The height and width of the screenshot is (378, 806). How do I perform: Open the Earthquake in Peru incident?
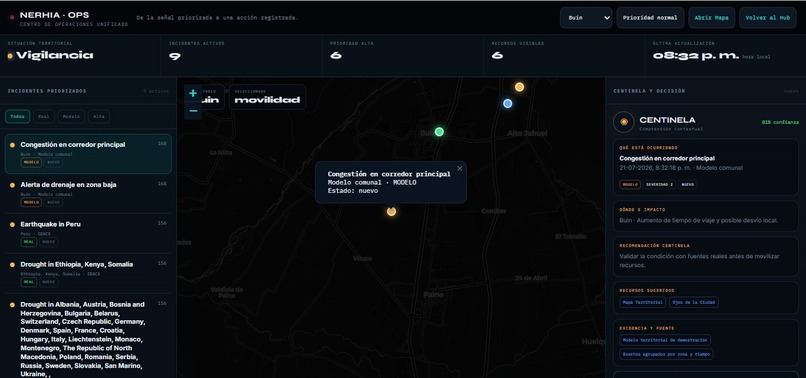click(88, 233)
